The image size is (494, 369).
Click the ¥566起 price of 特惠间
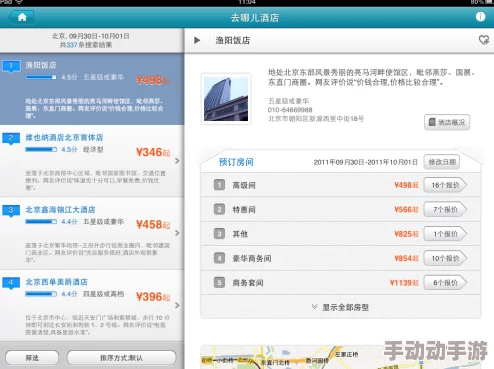pyautogui.click(x=406, y=209)
